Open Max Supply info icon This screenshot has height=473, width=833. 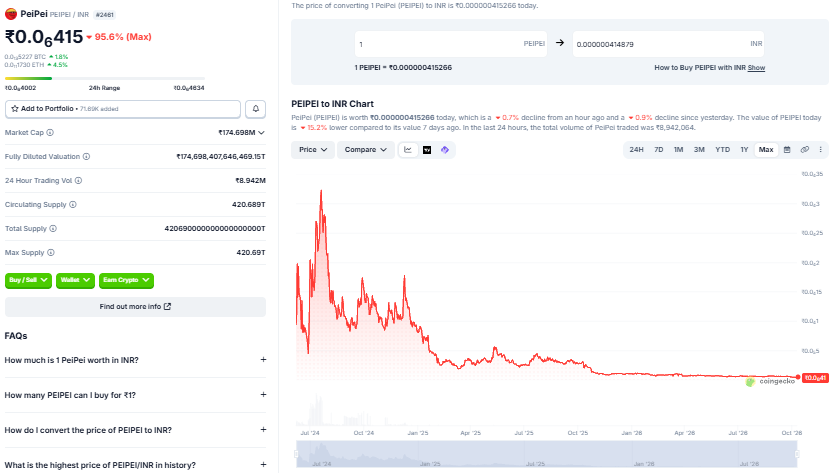click(50, 252)
